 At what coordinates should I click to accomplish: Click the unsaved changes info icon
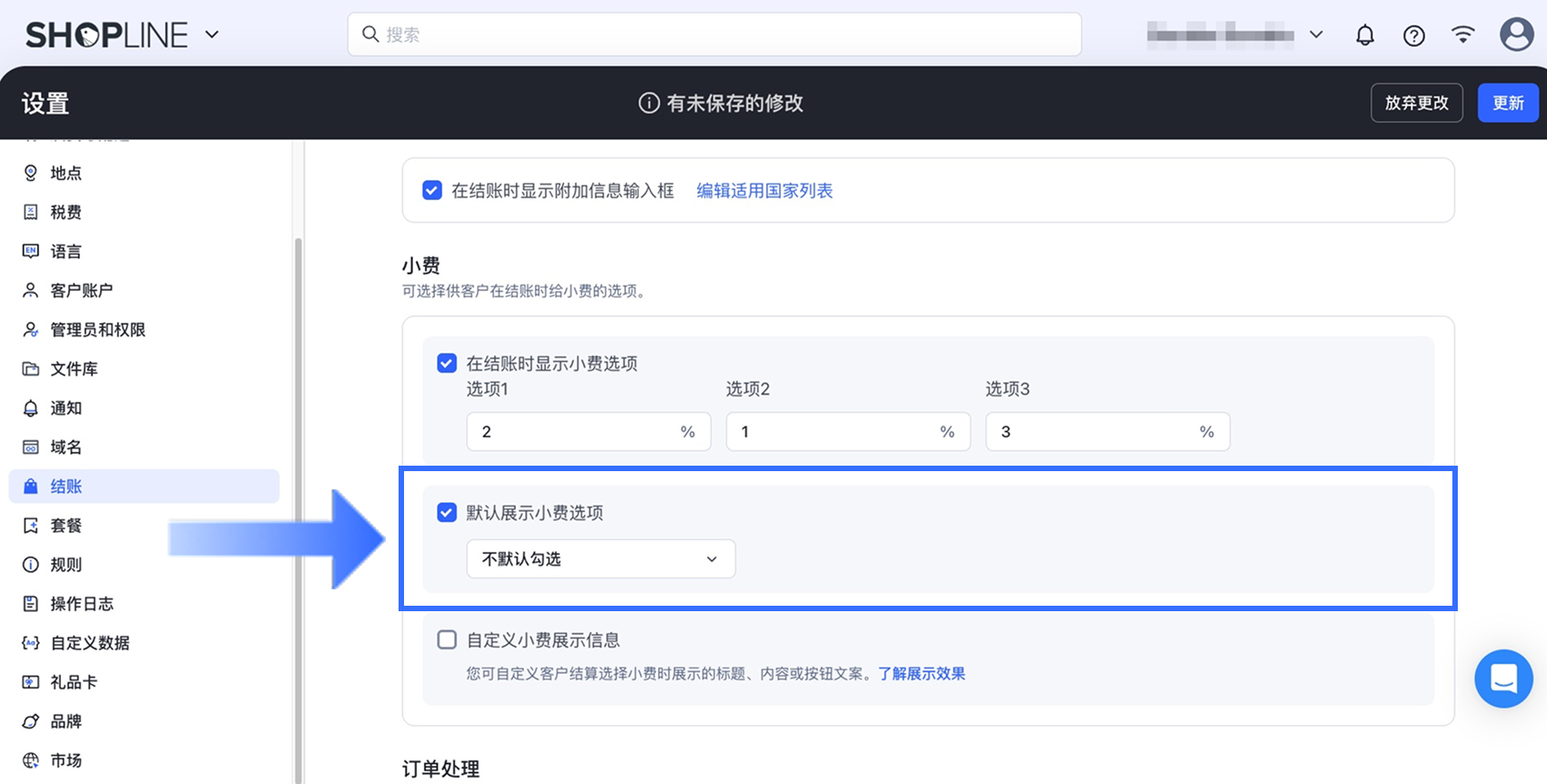coord(649,103)
